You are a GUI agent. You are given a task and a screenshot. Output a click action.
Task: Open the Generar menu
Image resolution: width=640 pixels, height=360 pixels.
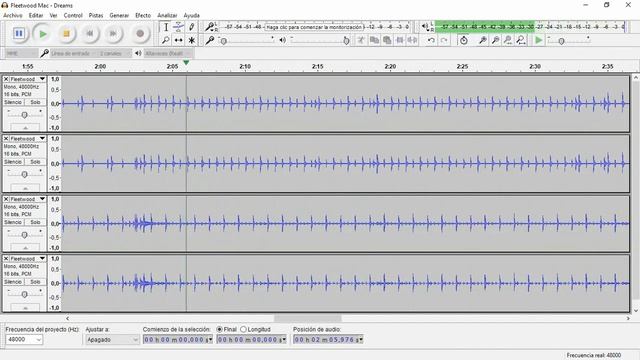119,15
